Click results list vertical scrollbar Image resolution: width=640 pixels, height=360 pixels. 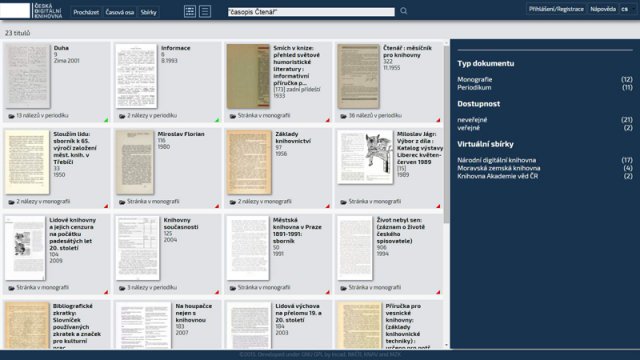pyautogui.click(x=447, y=135)
